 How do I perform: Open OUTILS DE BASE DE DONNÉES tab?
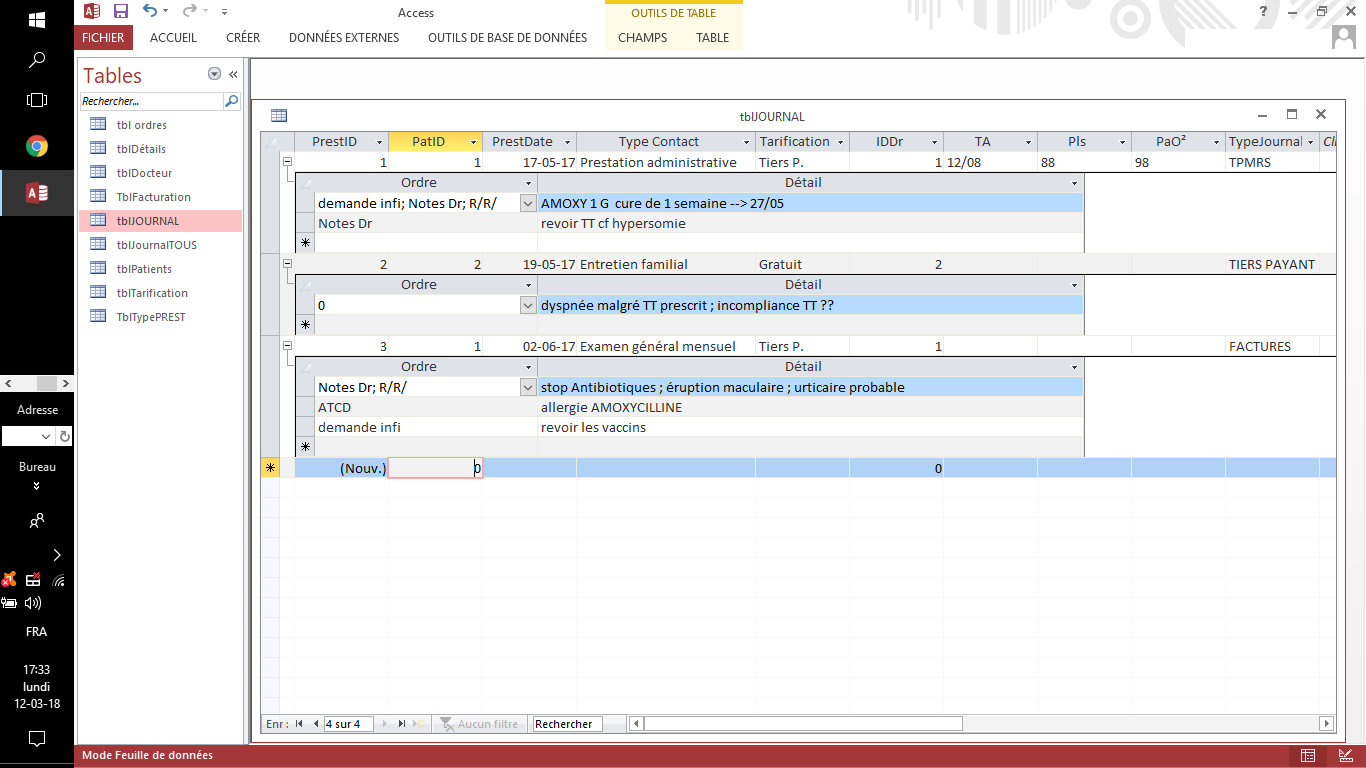(508, 38)
